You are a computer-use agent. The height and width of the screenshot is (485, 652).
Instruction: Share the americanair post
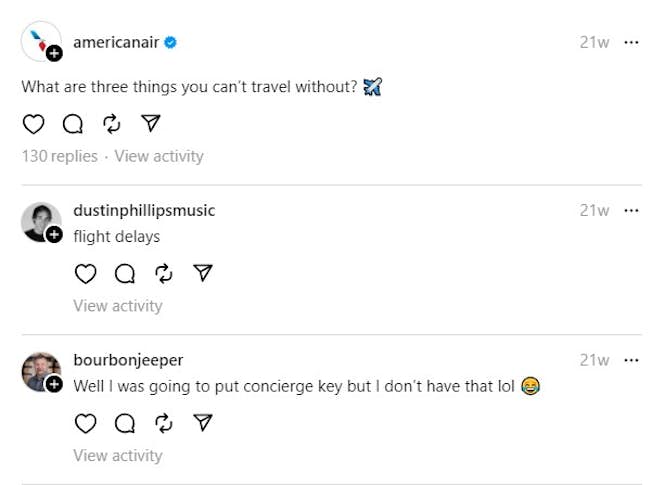click(x=150, y=123)
